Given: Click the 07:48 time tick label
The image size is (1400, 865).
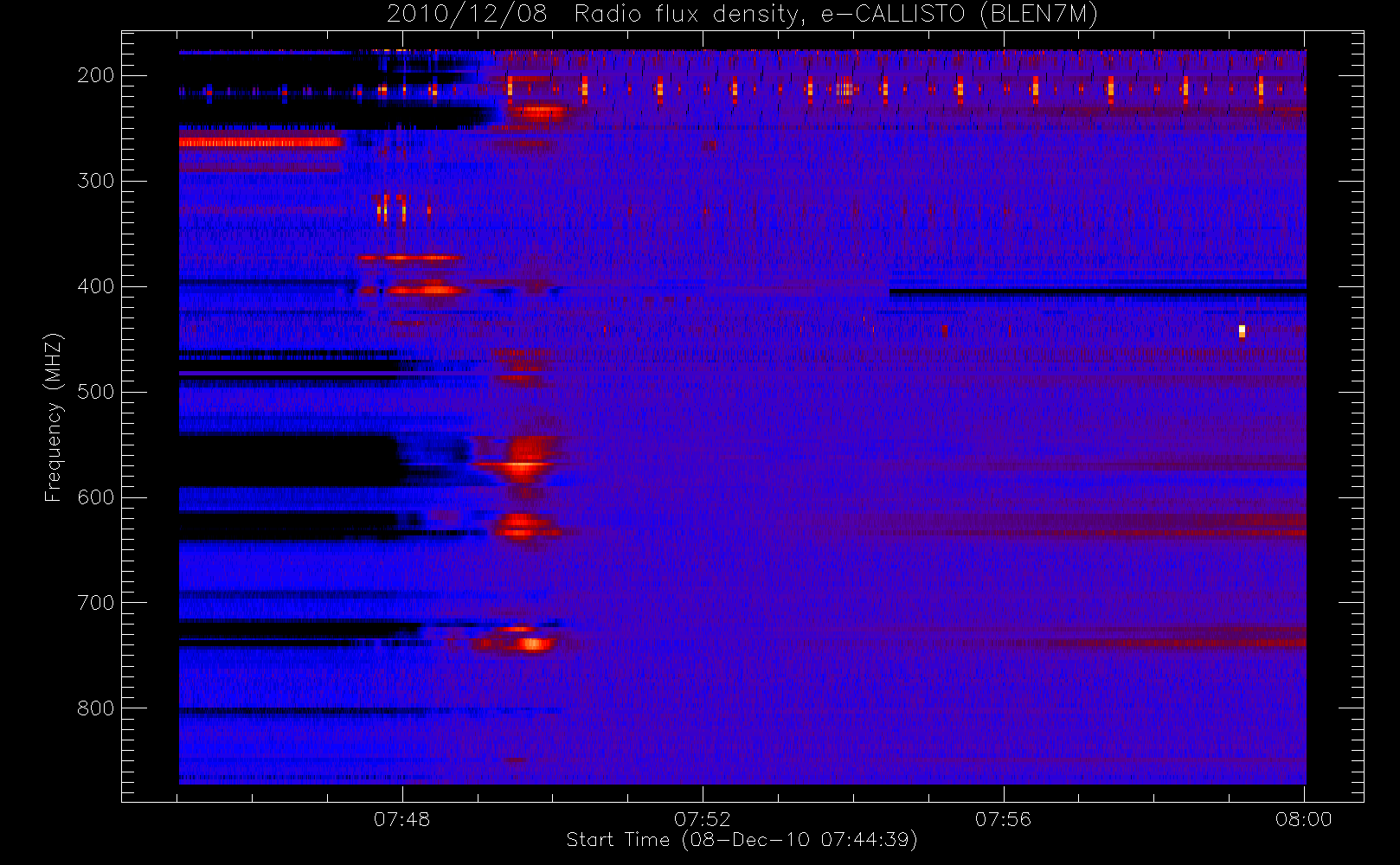Looking at the screenshot, I should pyautogui.click(x=401, y=819).
